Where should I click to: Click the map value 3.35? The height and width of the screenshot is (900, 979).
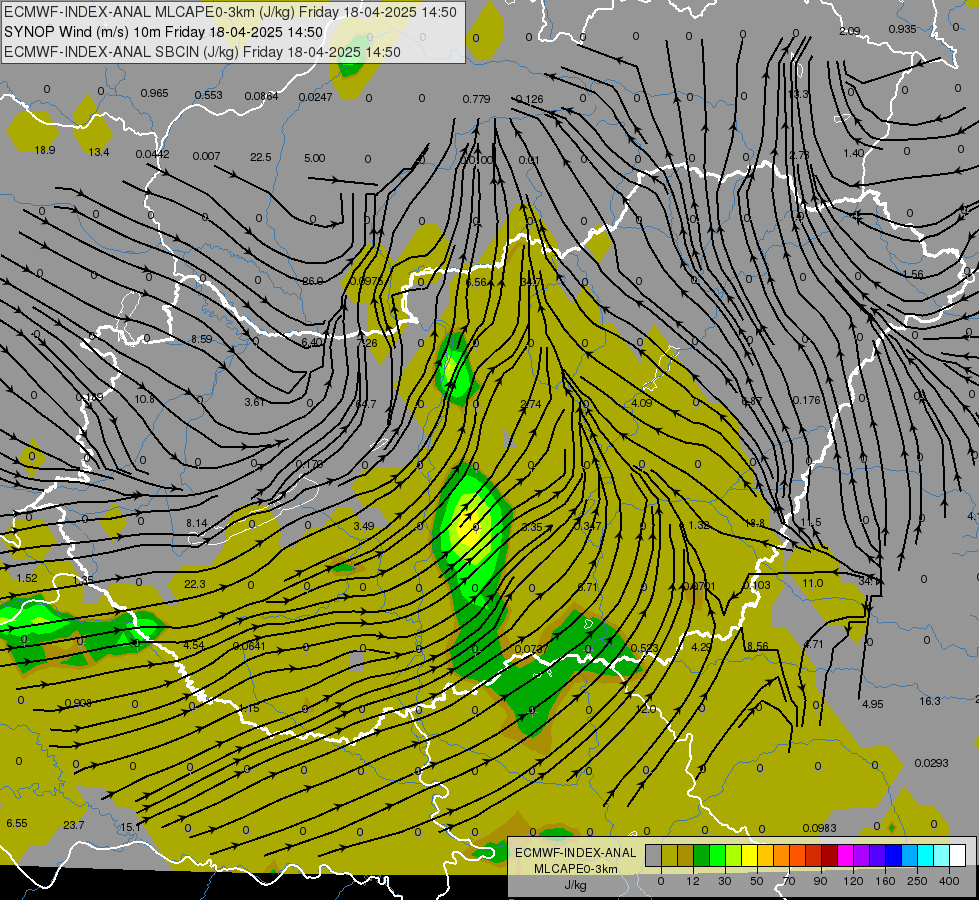point(532,527)
